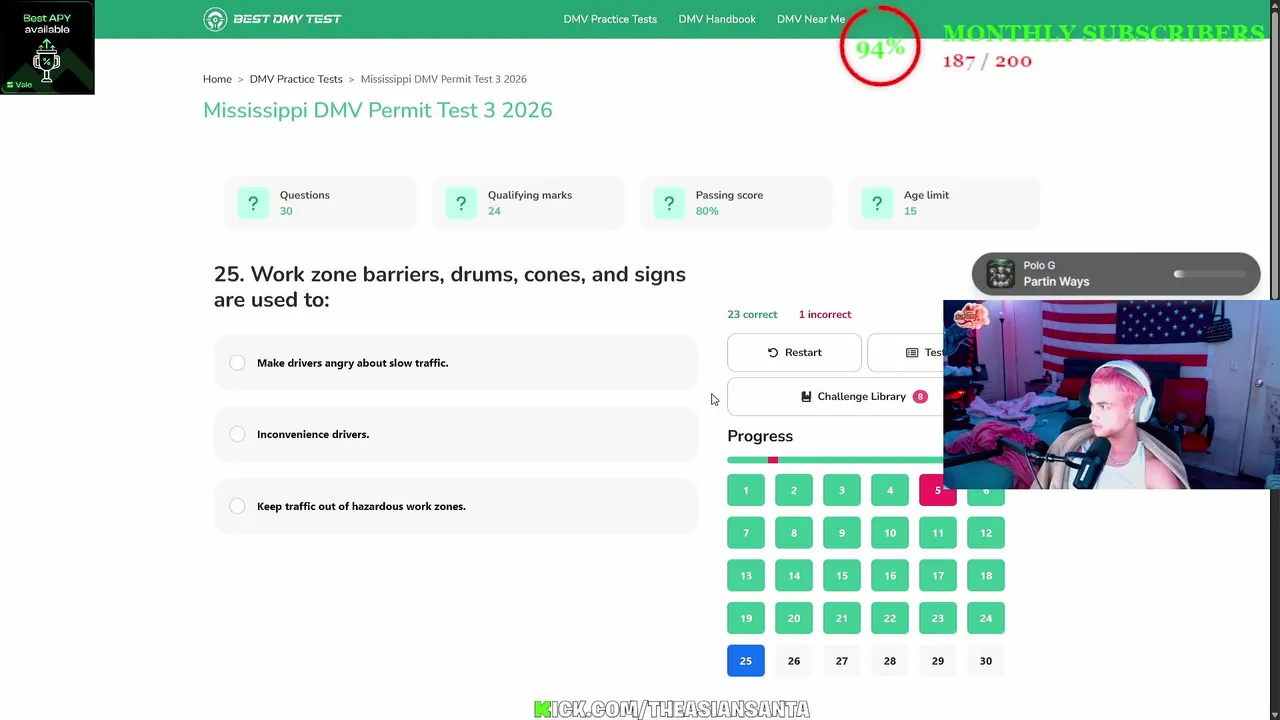Jump to question 2
This screenshot has height=720, width=1280.
point(794,490)
